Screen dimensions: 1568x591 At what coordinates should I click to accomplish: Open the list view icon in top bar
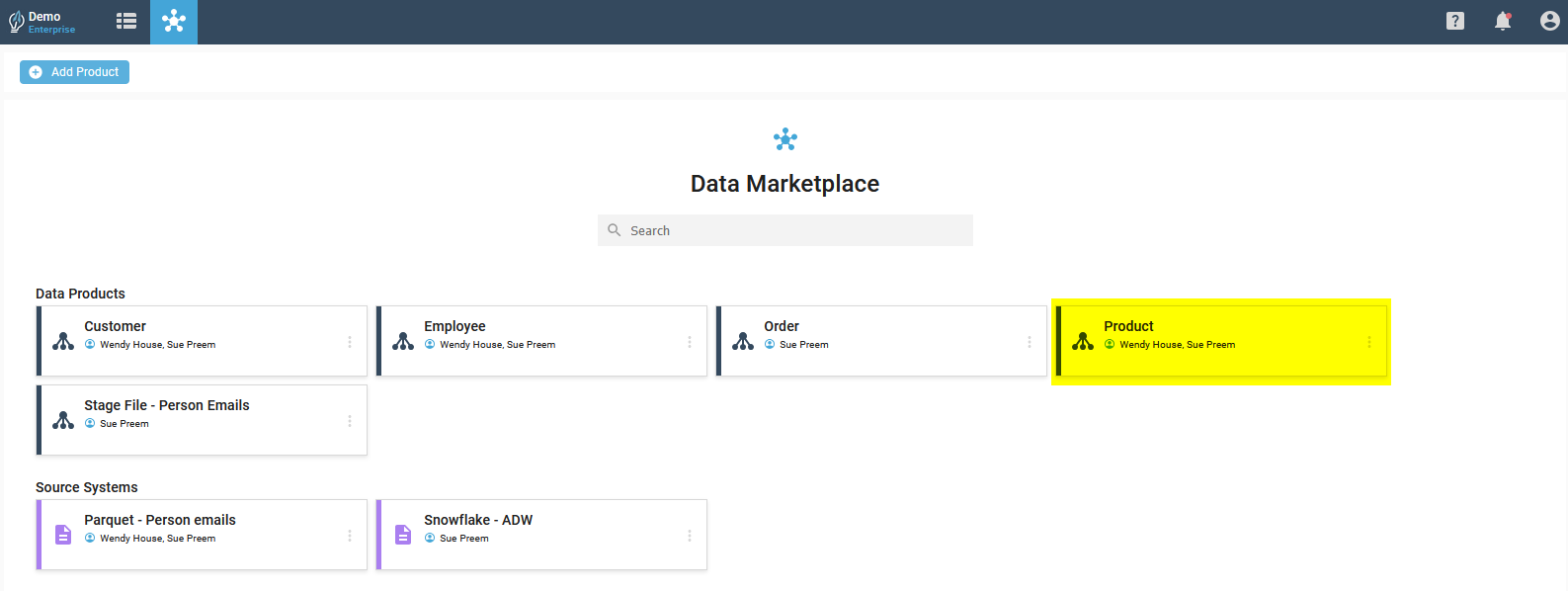(126, 21)
